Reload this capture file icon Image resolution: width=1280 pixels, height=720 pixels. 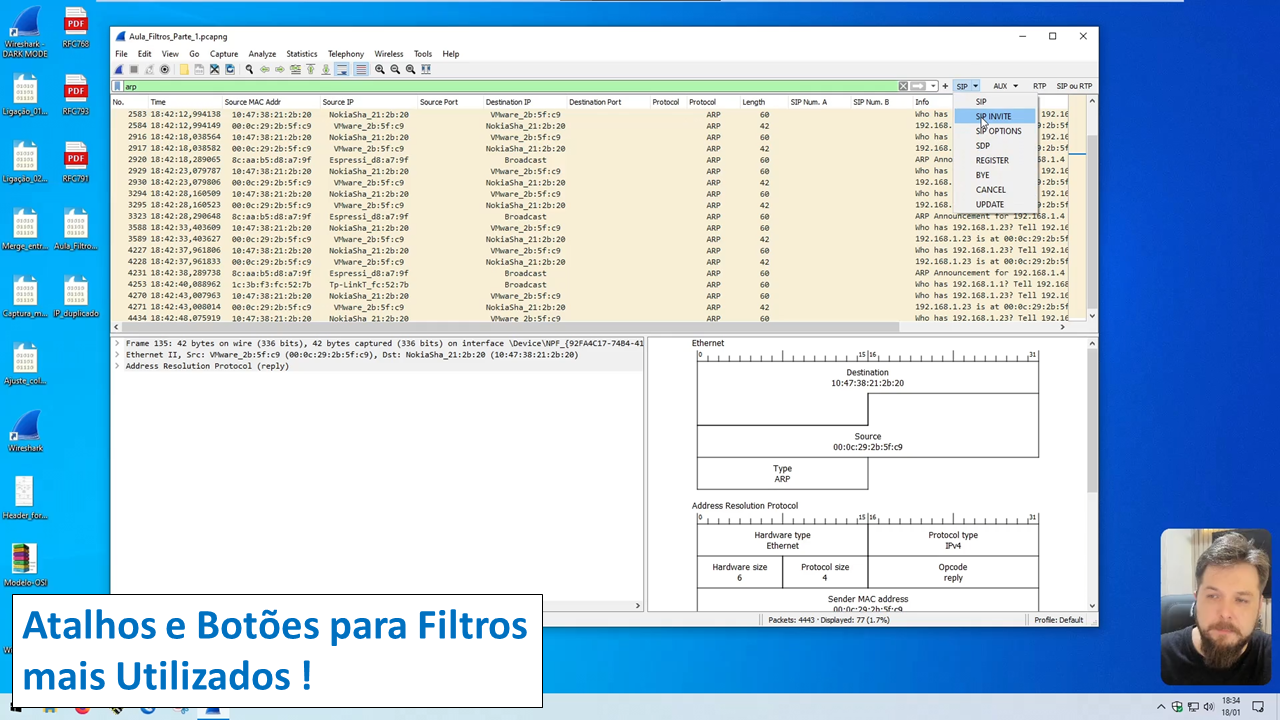pyautogui.click(x=230, y=69)
